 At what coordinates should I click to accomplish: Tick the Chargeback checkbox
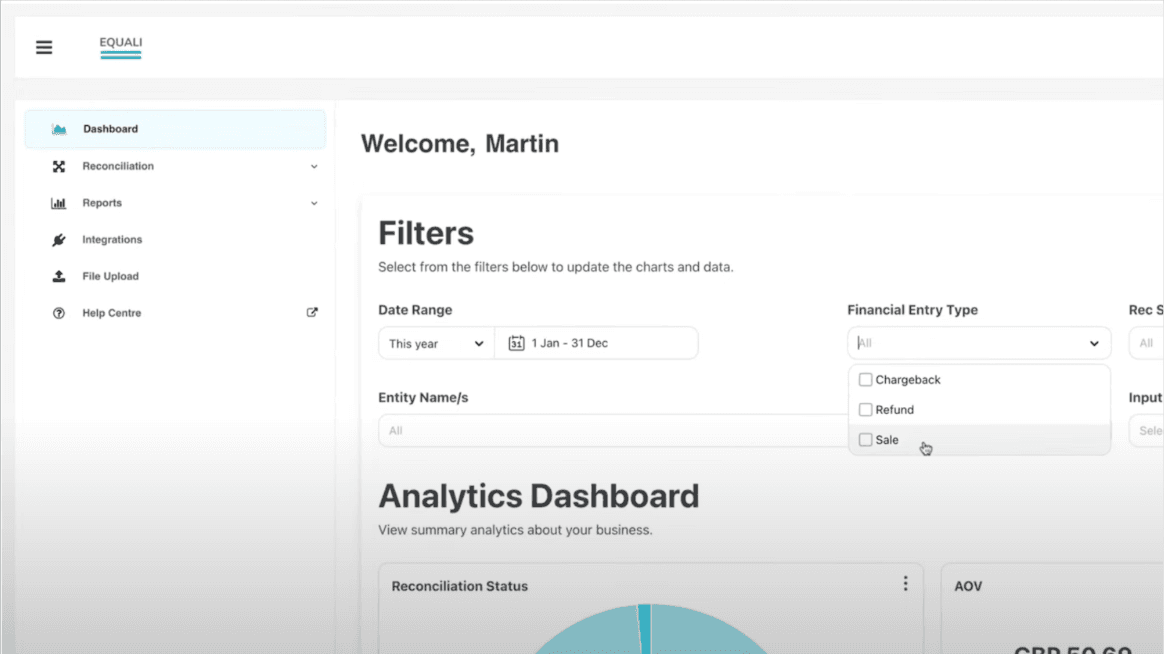865,379
